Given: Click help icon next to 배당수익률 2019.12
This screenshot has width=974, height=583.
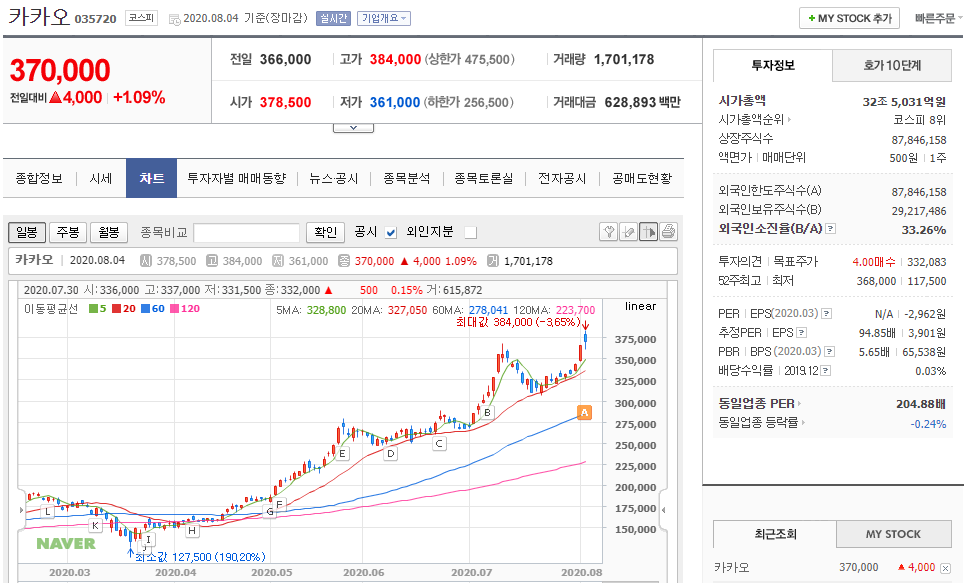Looking at the screenshot, I should pyautogui.click(x=826, y=371).
